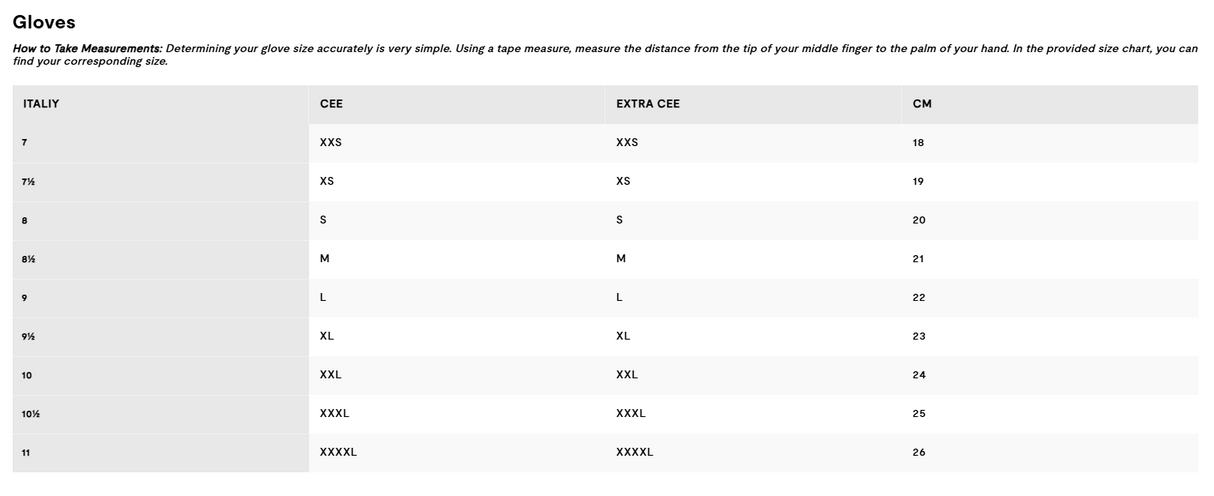
Task: Select the CM column header
Action: [x=922, y=104]
